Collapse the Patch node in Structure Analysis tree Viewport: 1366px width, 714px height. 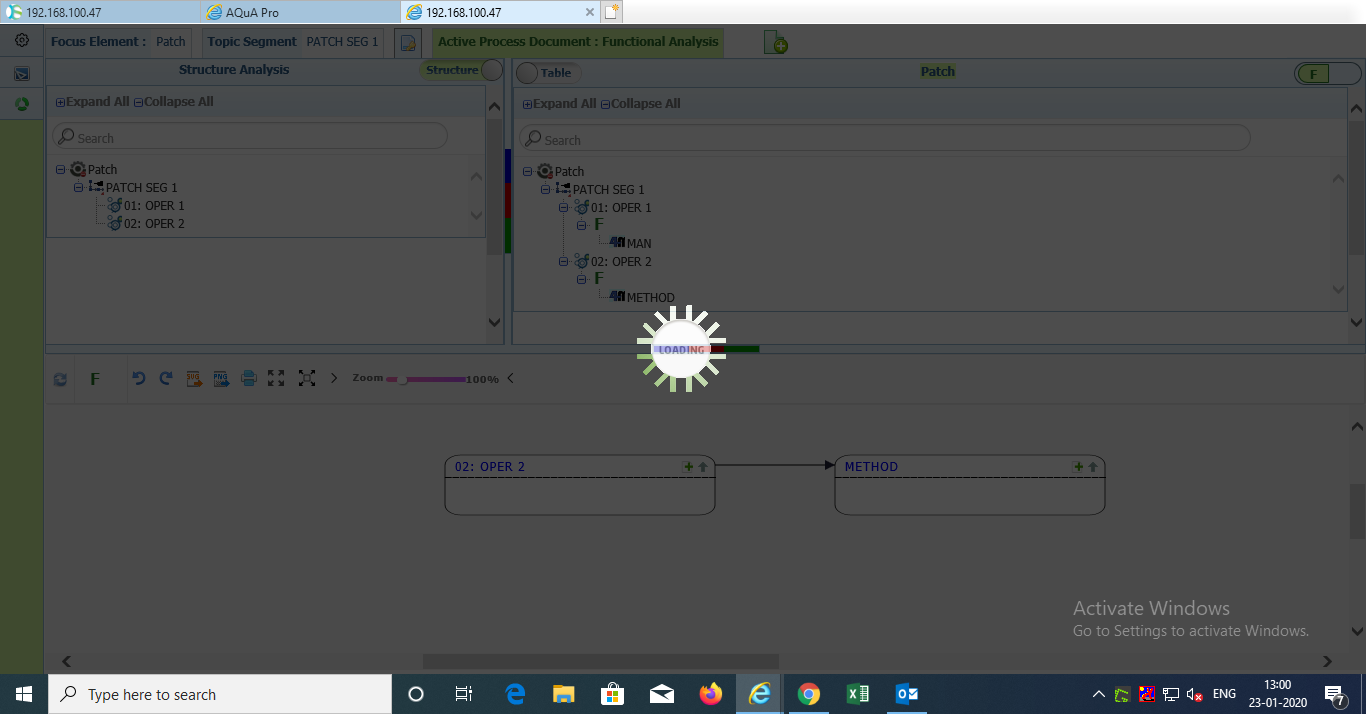[60, 170]
